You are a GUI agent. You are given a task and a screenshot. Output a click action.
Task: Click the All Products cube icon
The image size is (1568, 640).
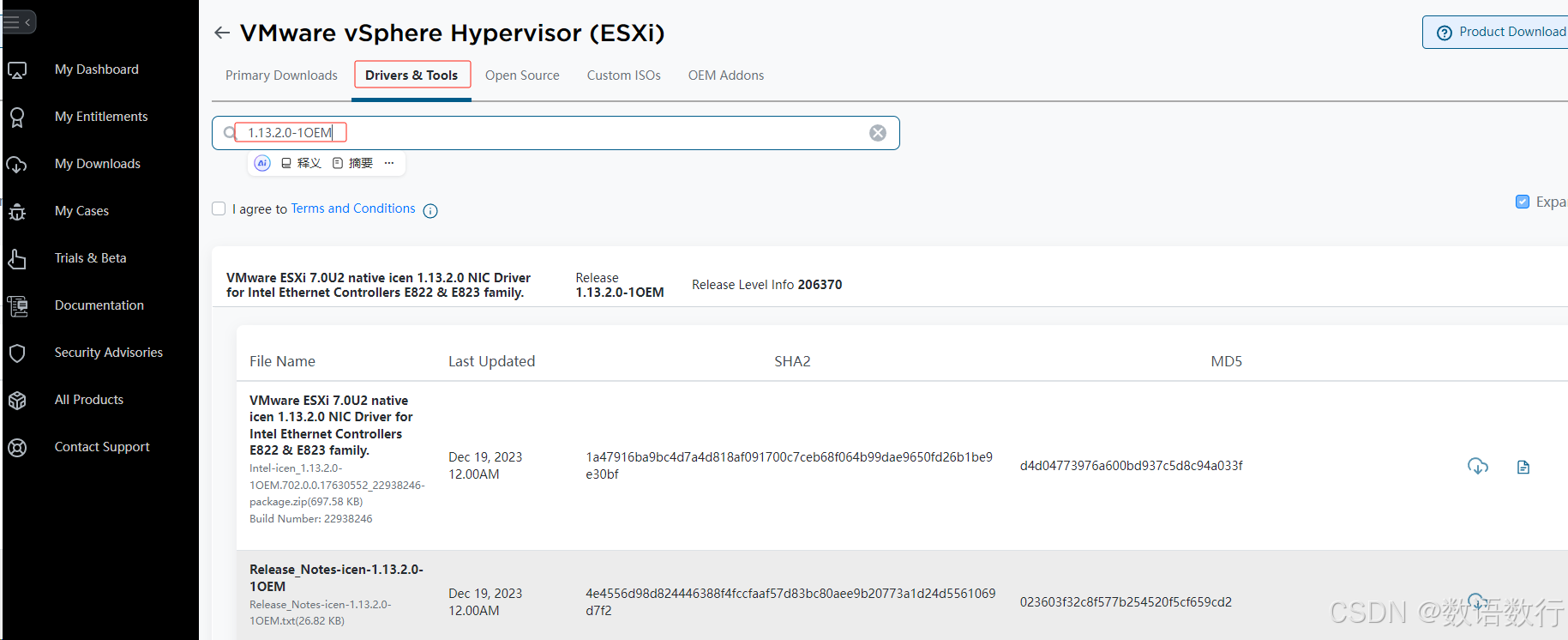tap(17, 401)
